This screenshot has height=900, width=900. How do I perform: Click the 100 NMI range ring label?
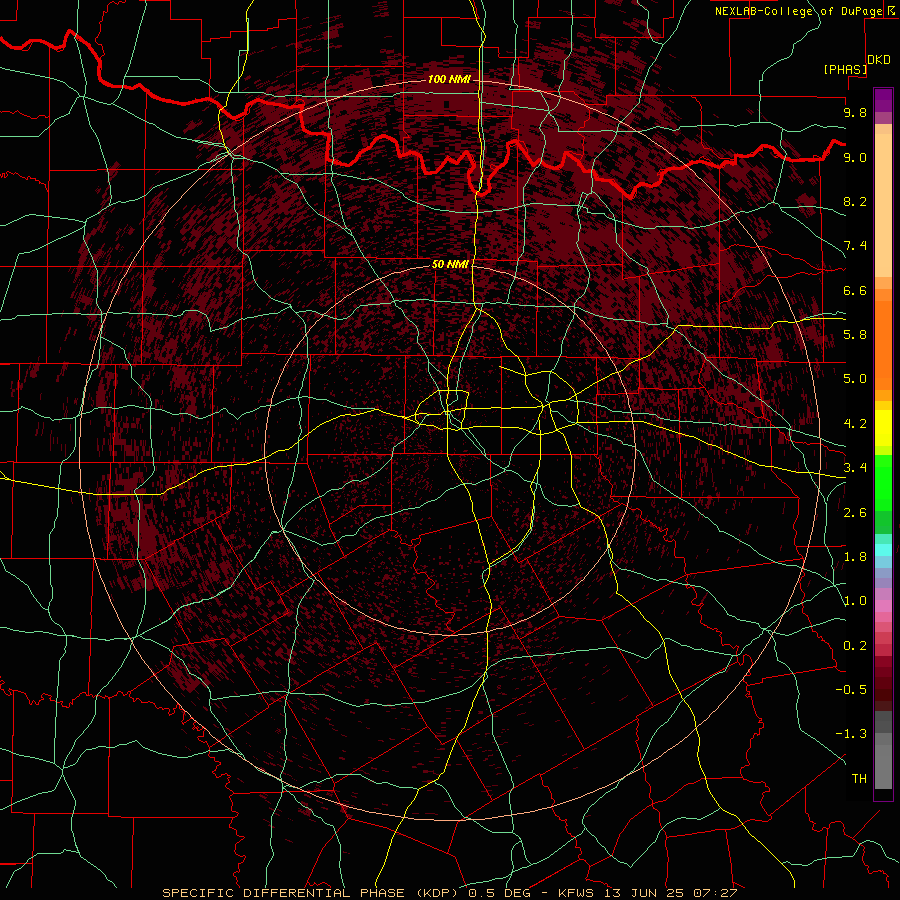click(x=449, y=79)
